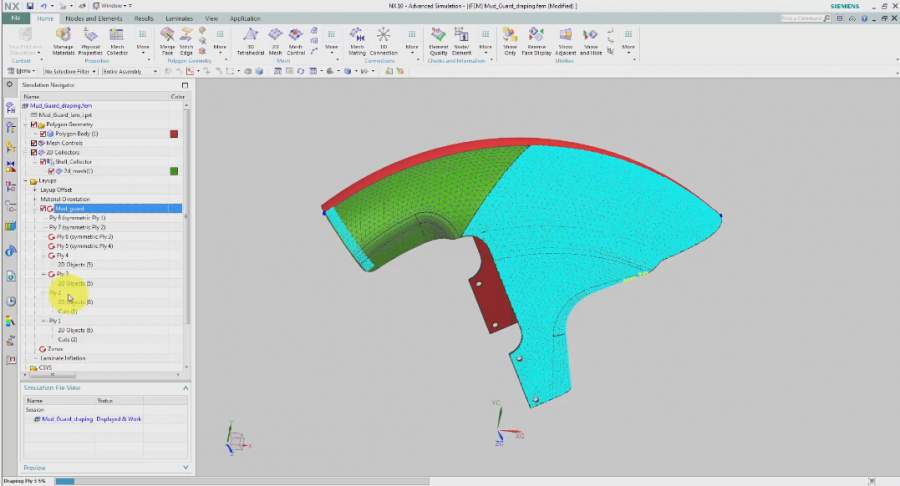Collapse the Layups tree node
The height and width of the screenshot is (486, 900).
coord(26,181)
